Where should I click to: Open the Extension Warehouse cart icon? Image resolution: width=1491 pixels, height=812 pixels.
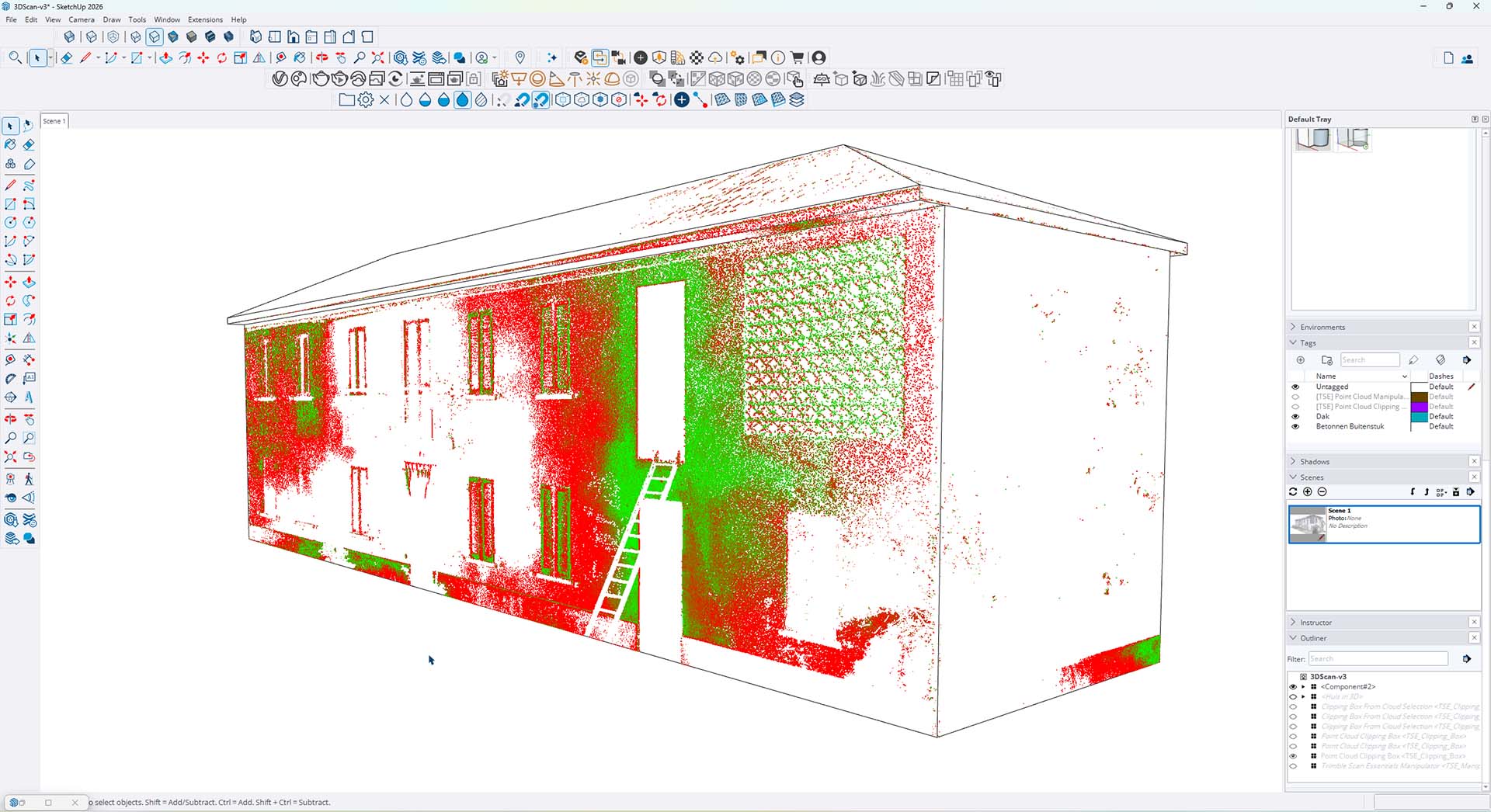[797, 57]
